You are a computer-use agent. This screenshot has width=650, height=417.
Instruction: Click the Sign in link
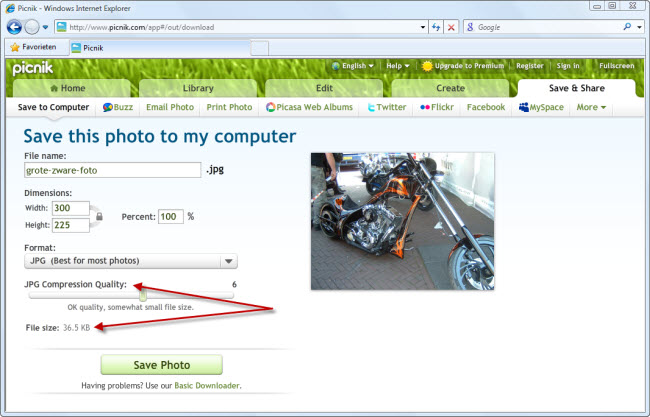click(x=568, y=66)
